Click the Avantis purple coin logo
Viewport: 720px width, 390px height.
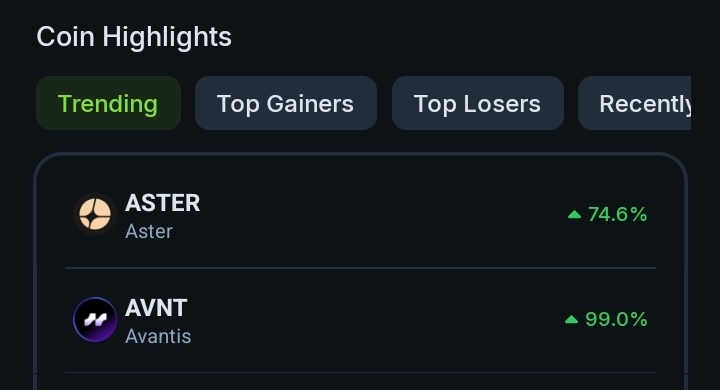[x=95, y=319]
